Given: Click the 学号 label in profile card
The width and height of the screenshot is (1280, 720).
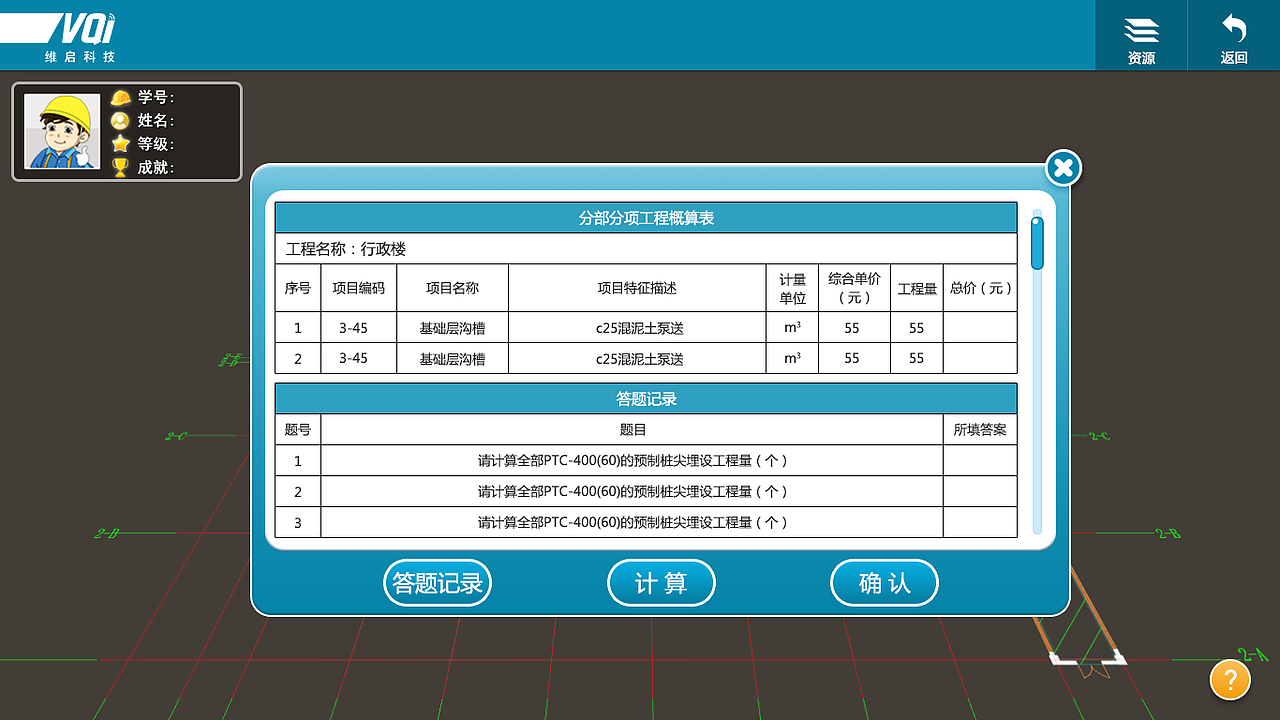Looking at the screenshot, I should [156, 97].
